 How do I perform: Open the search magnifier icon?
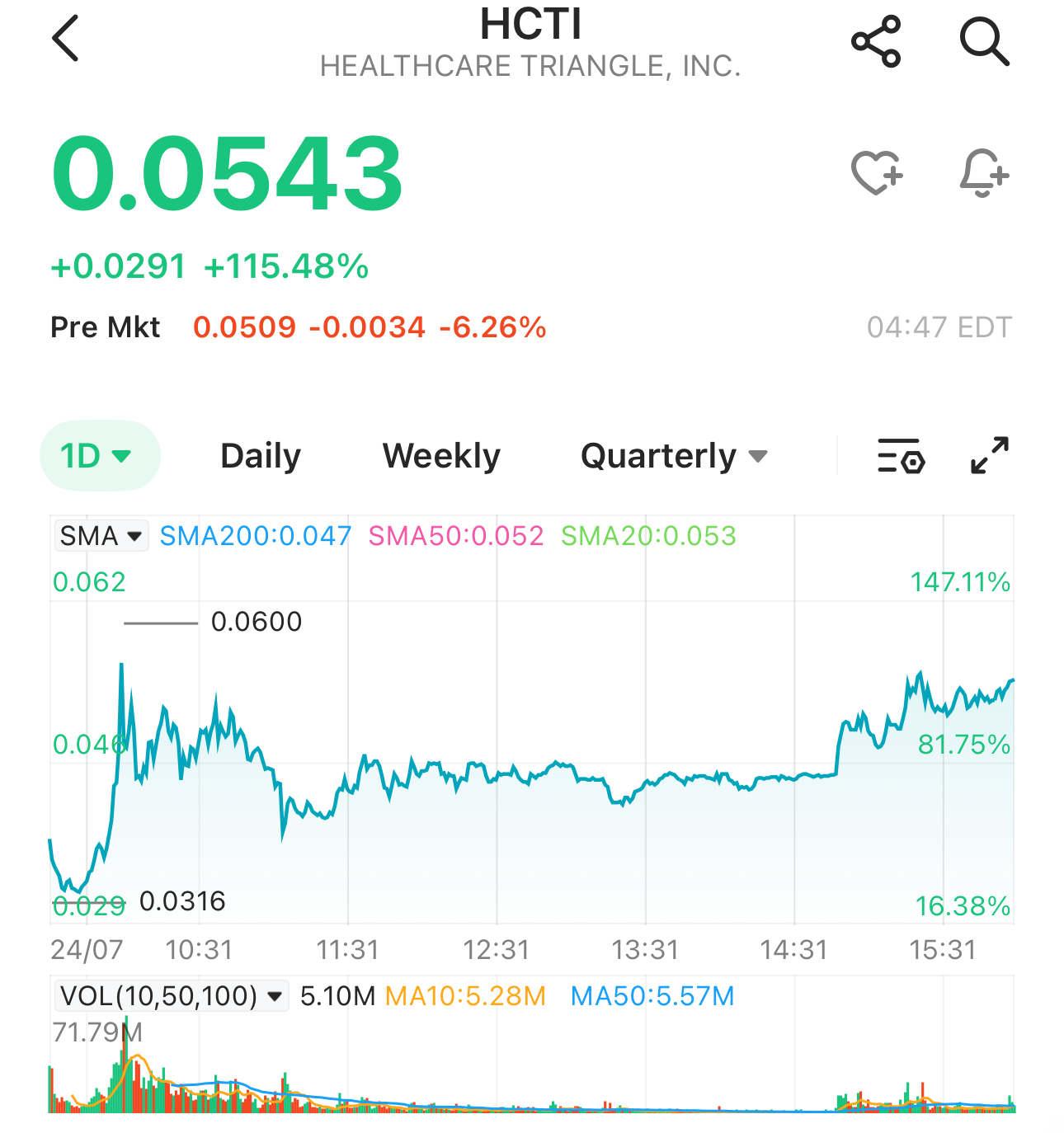[984, 41]
